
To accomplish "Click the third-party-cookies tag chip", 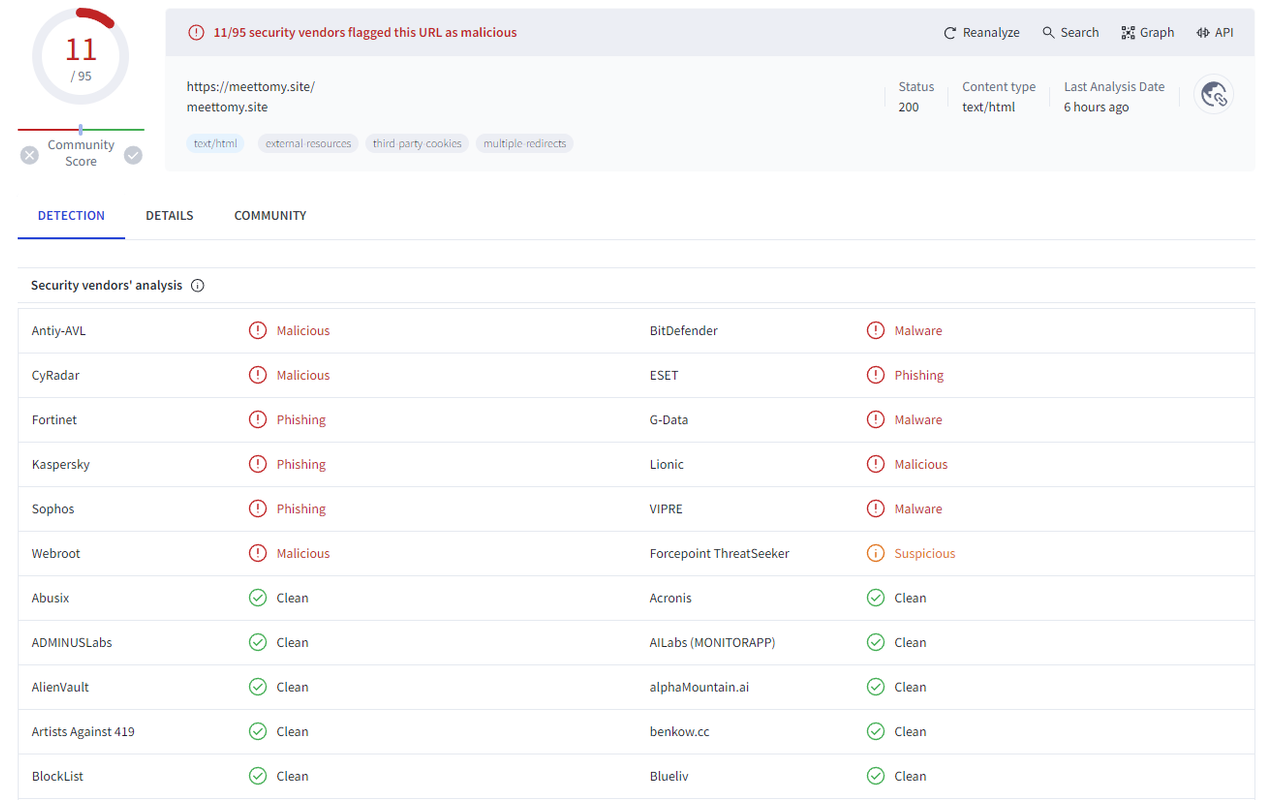I will [417, 143].
